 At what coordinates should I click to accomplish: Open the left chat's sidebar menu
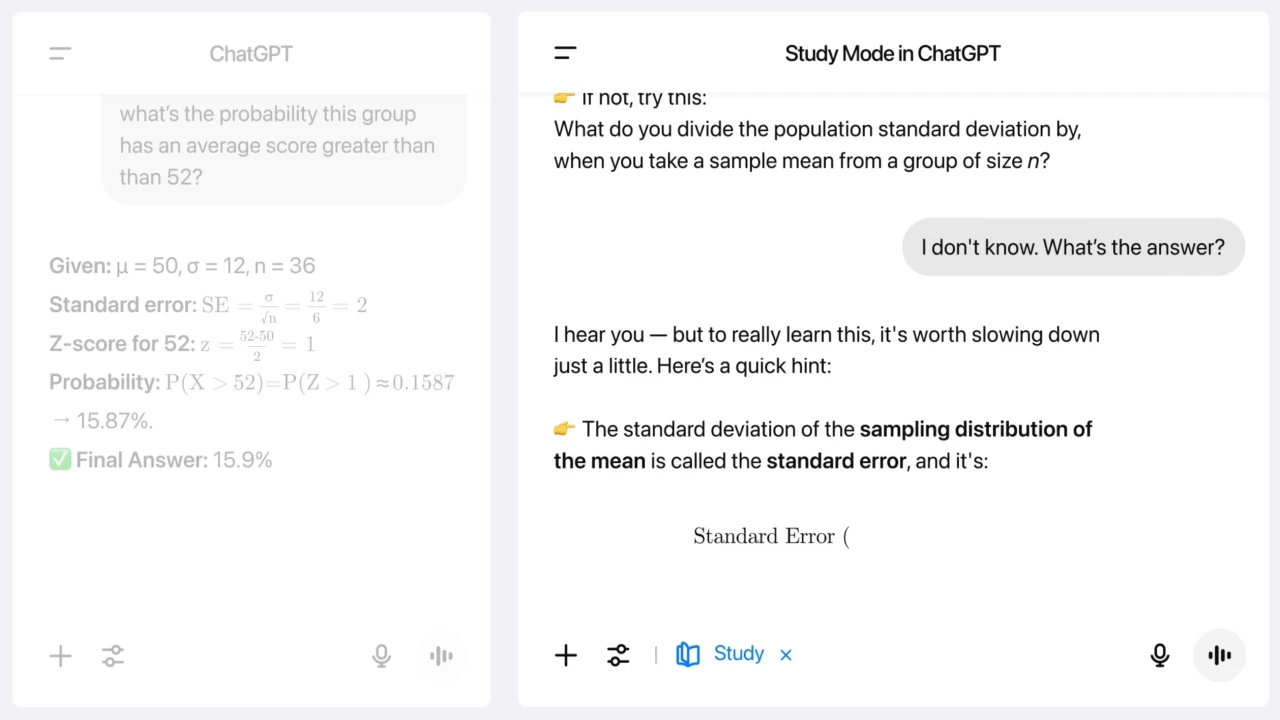point(60,53)
